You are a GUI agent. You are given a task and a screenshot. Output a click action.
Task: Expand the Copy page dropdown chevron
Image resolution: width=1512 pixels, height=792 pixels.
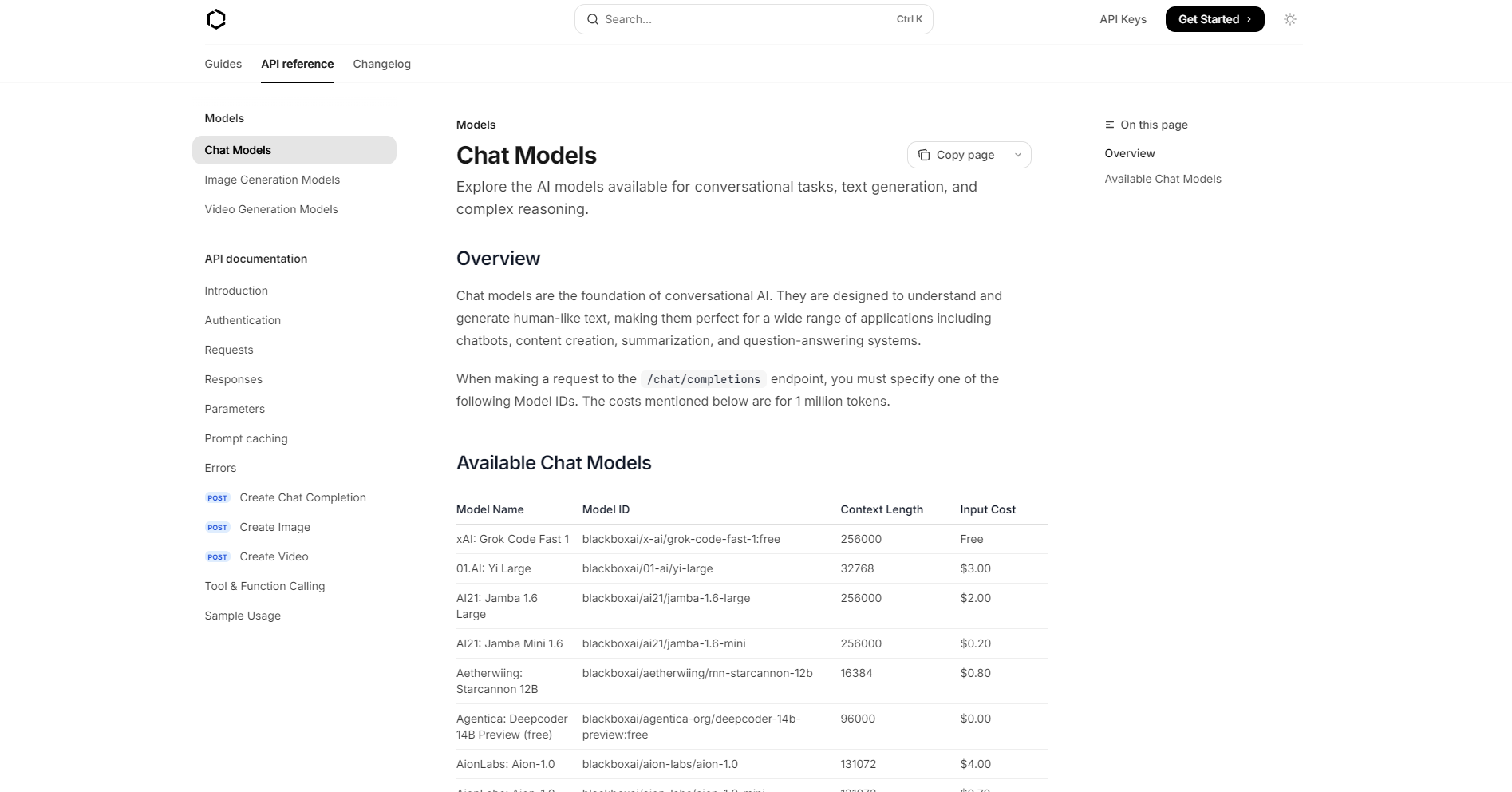coord(1018,155)
